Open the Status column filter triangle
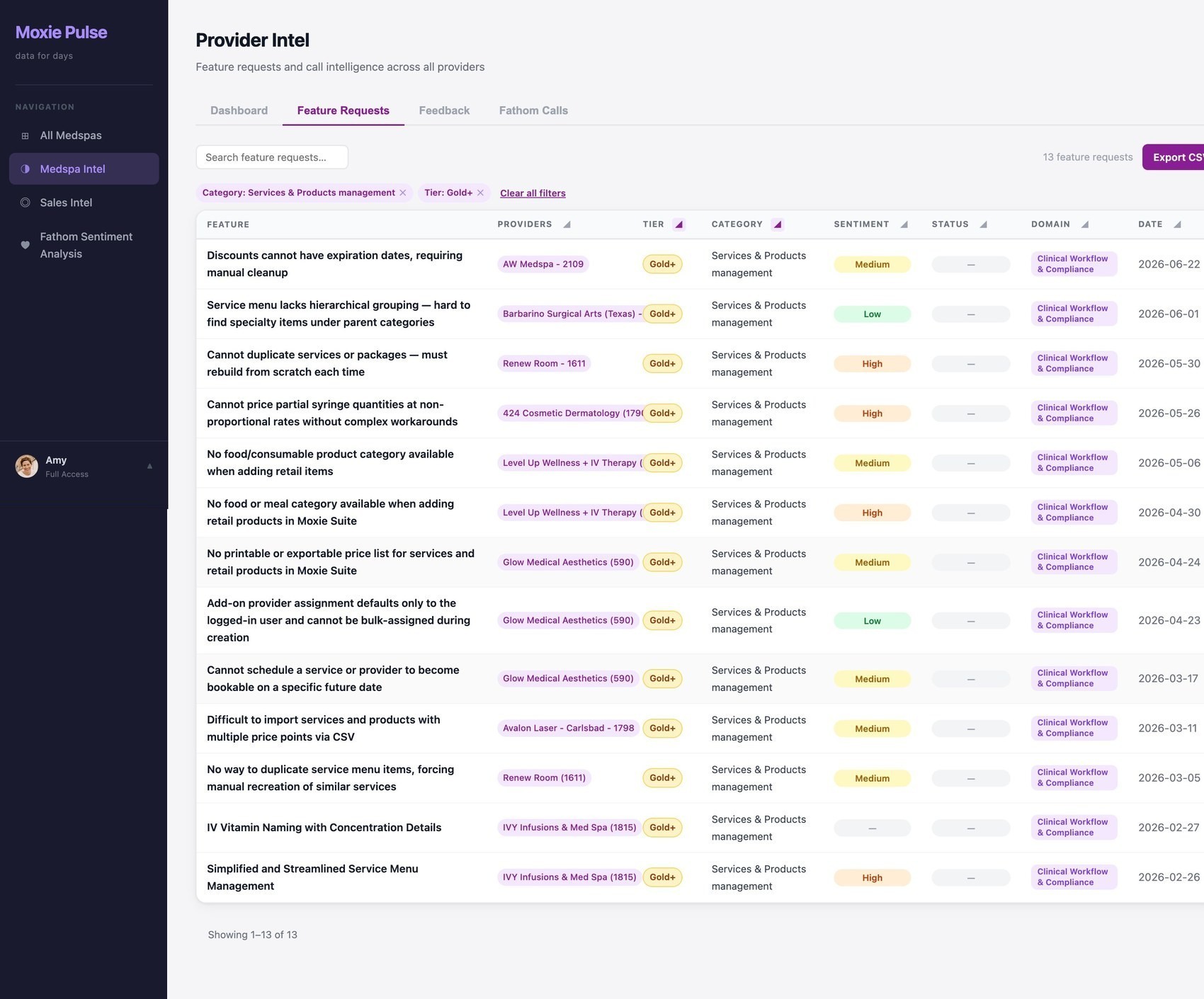This screenshot has width=1204, height=999. tap(983, 224)
